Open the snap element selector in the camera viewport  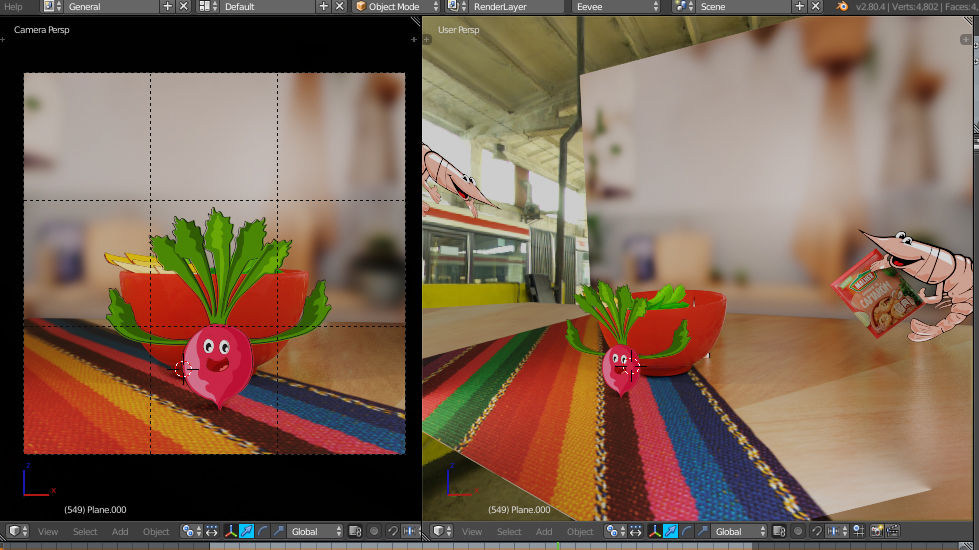click(x=411, y=531)
